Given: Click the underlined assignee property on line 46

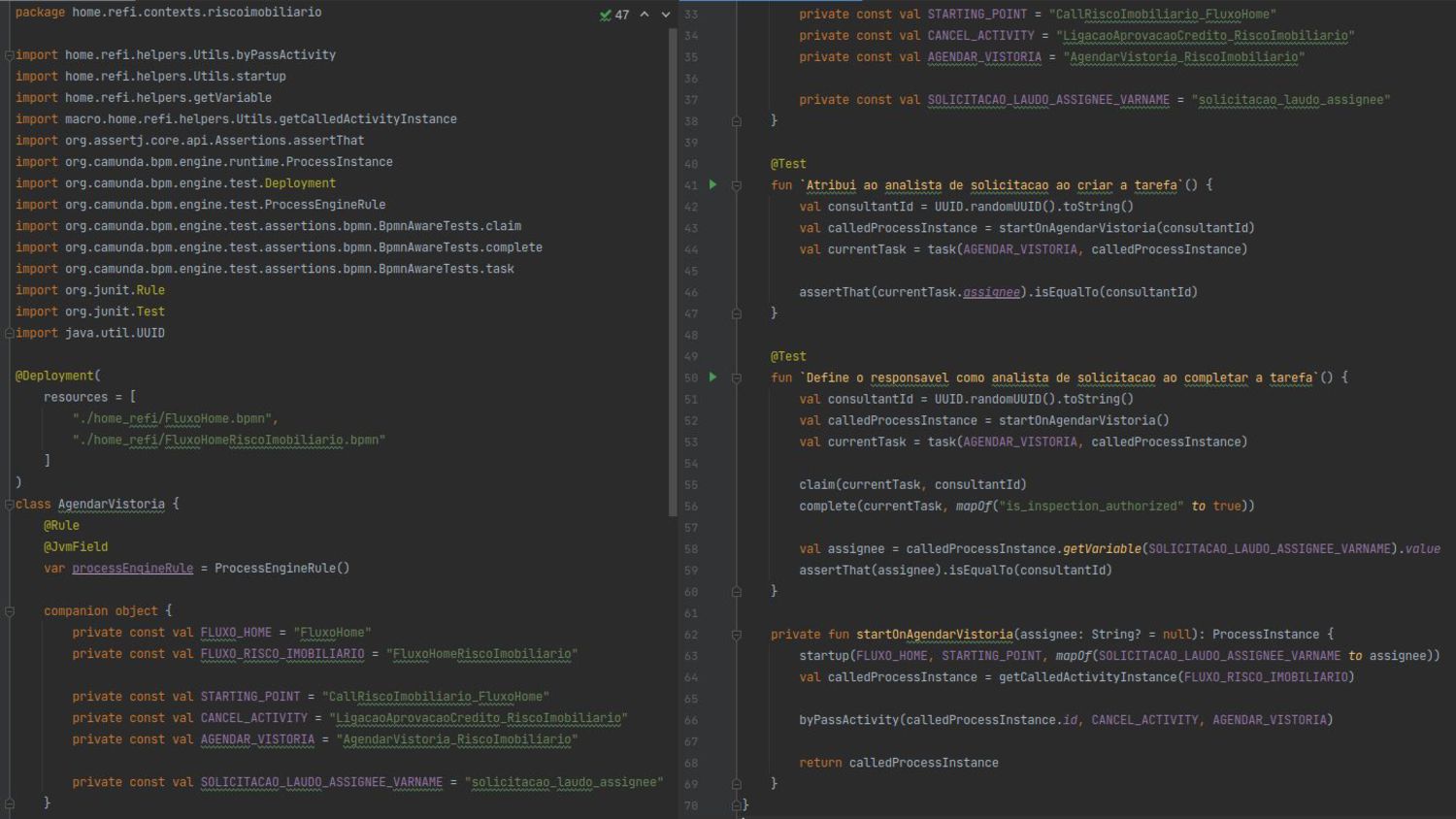Looking at the screenshot, I should click(x=991, y=292).
